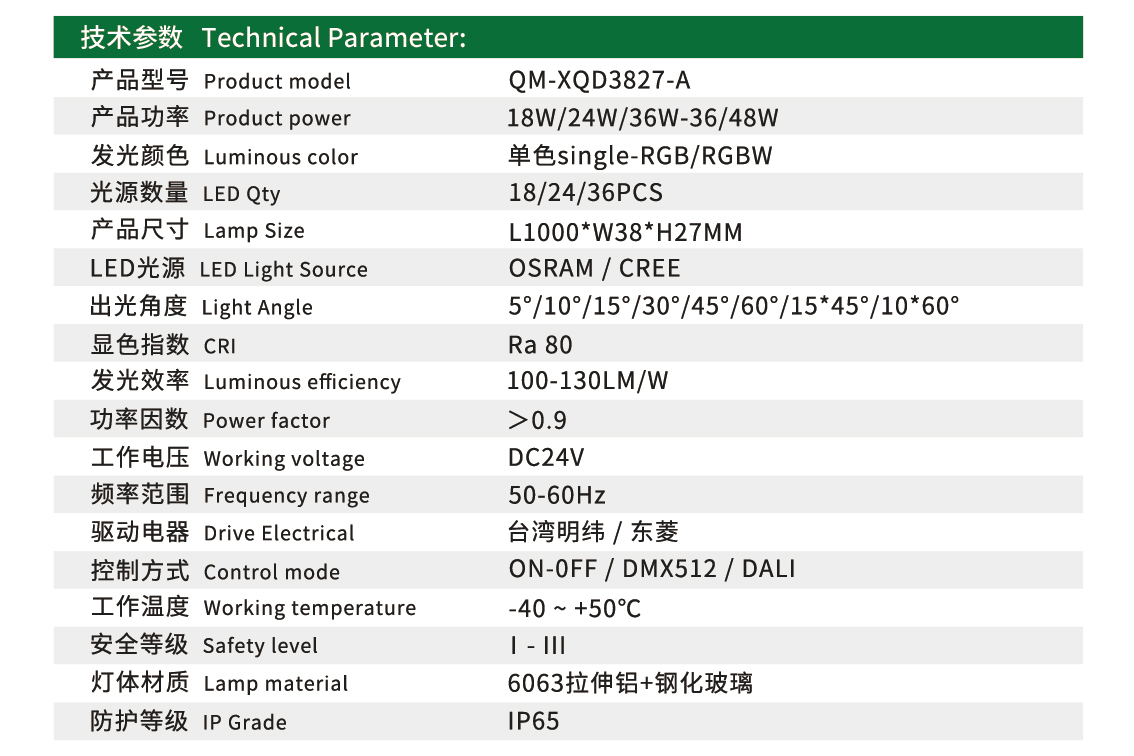Click the light angle values starting '5°/10°/15°'
1134x756 pixels.
[x=734, y=306]
